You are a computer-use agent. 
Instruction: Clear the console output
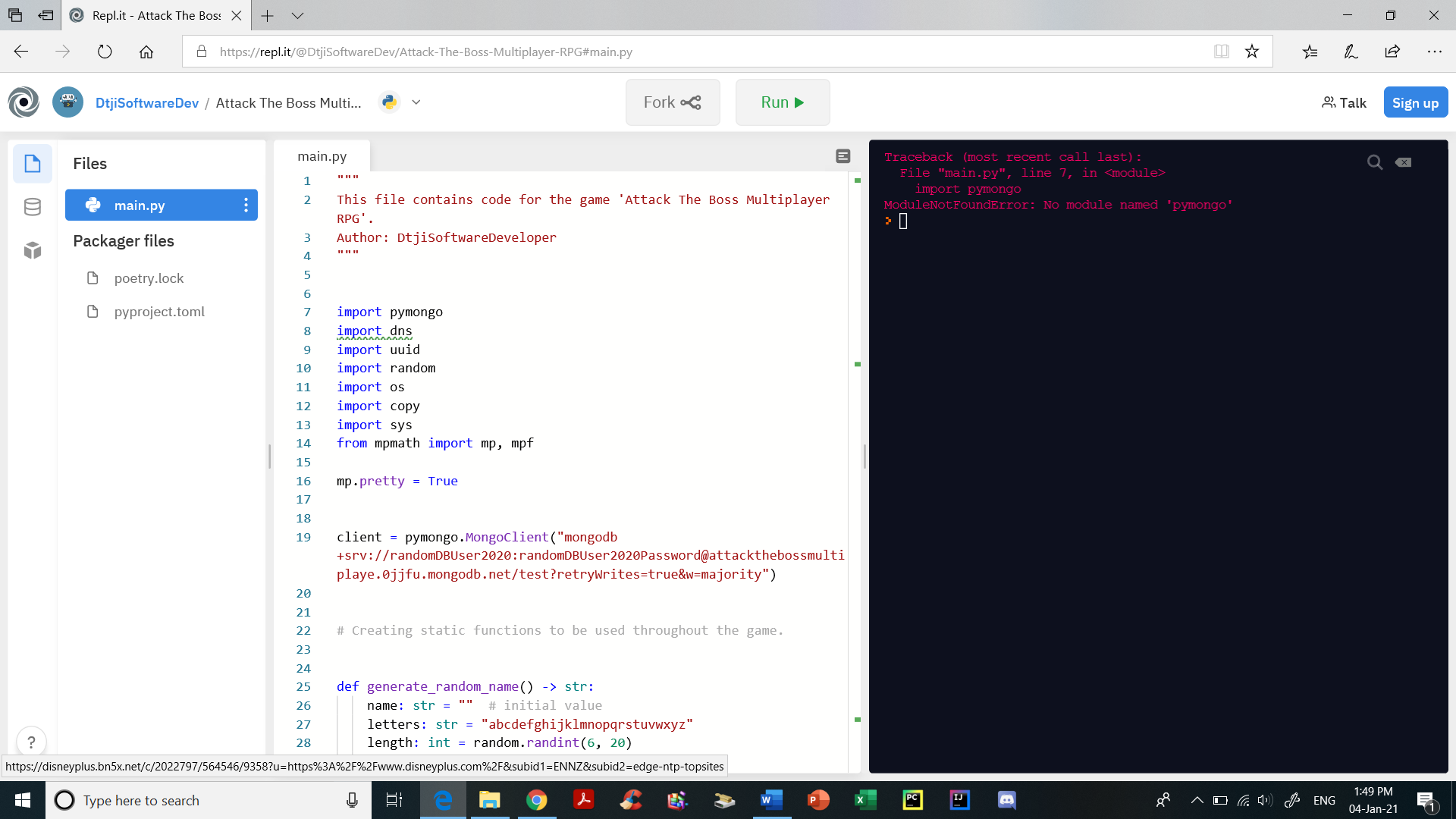pyautogui.click(x=1403, y=162)
